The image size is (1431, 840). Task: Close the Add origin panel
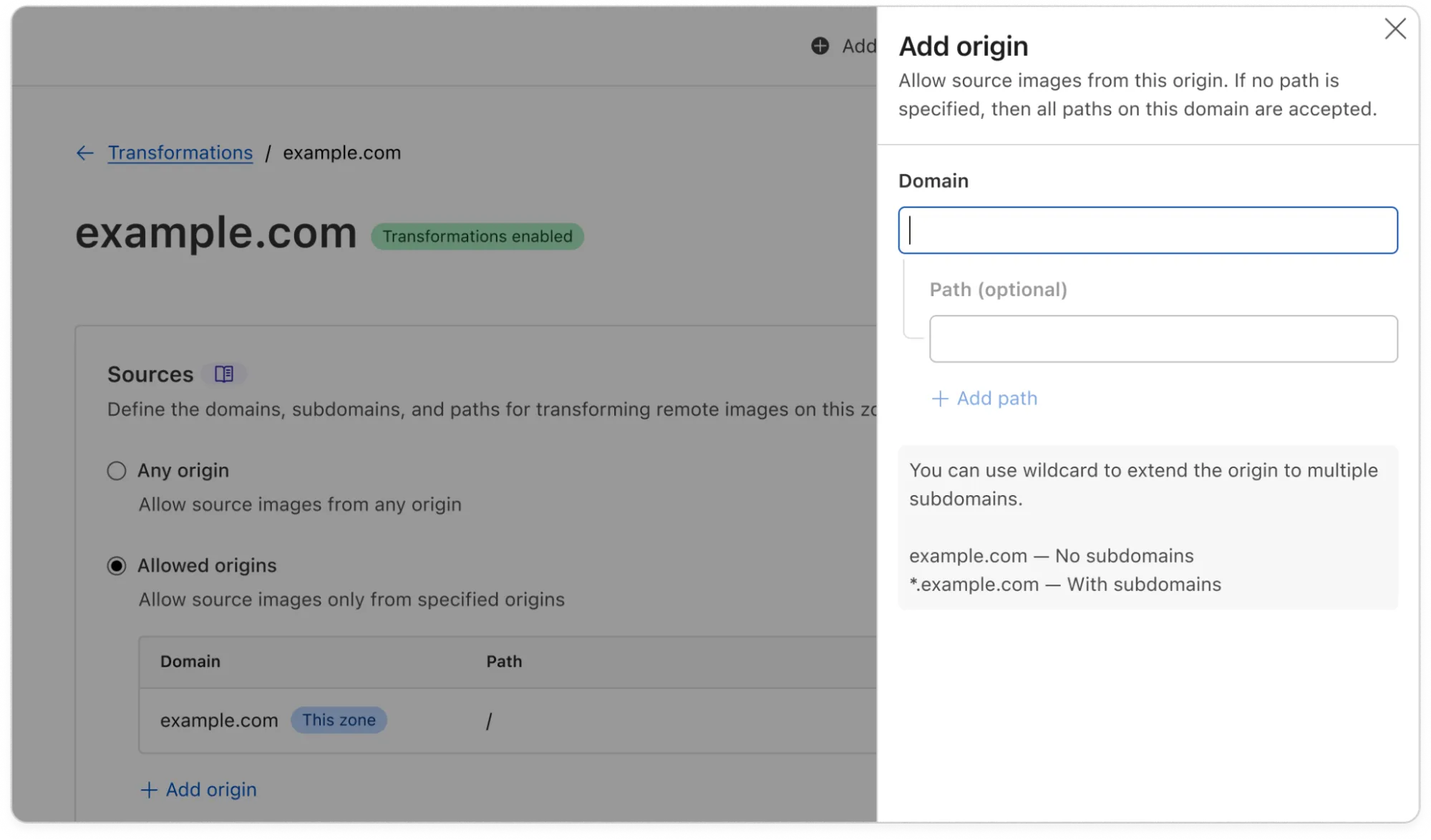(1395, 29)
